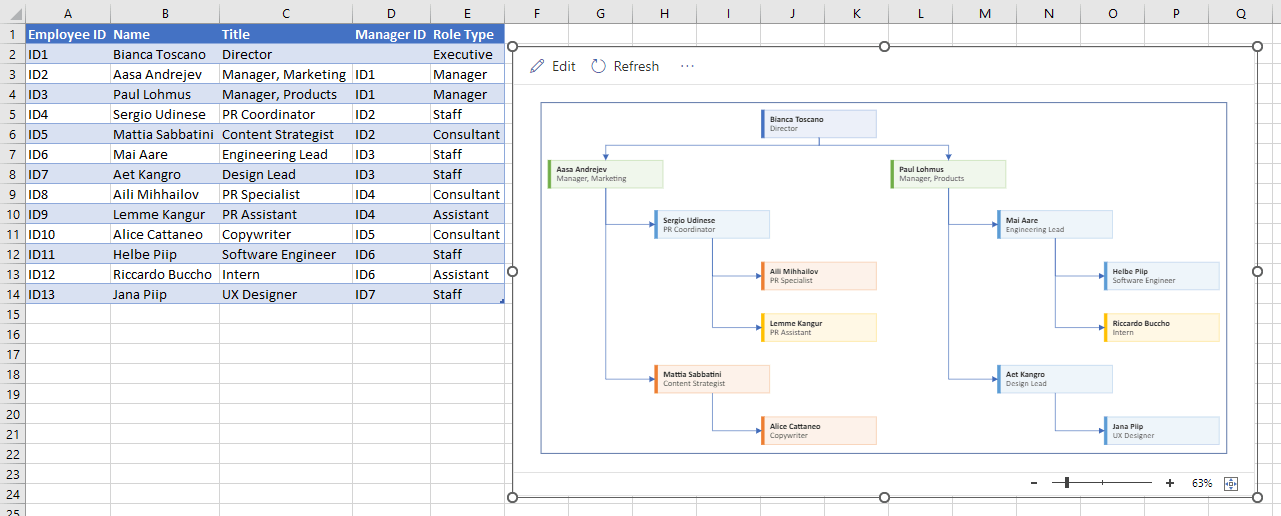
Task: Select row 14 header
Action: coord(12,294)
